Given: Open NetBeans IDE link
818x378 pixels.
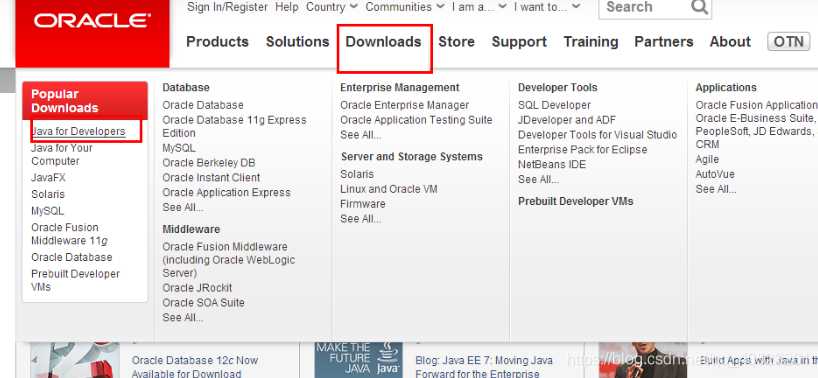Looking at the screenshot, I should click(552, 164).
